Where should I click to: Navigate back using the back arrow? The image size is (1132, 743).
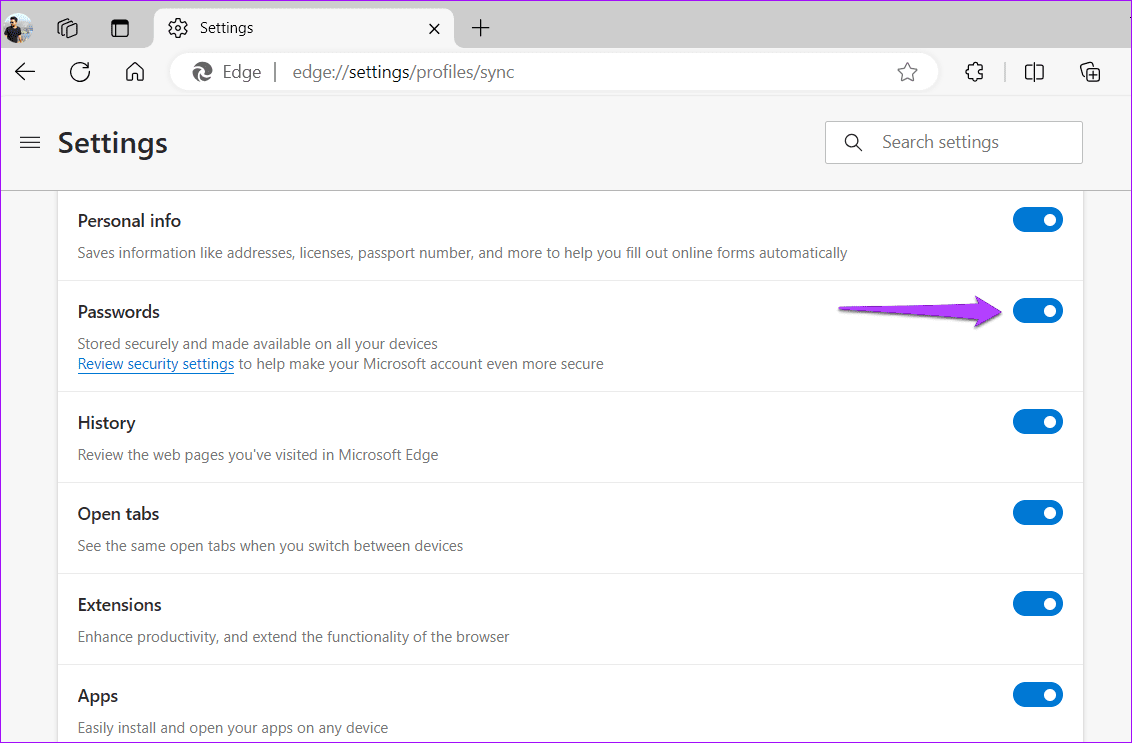click(x=25, y=71)
